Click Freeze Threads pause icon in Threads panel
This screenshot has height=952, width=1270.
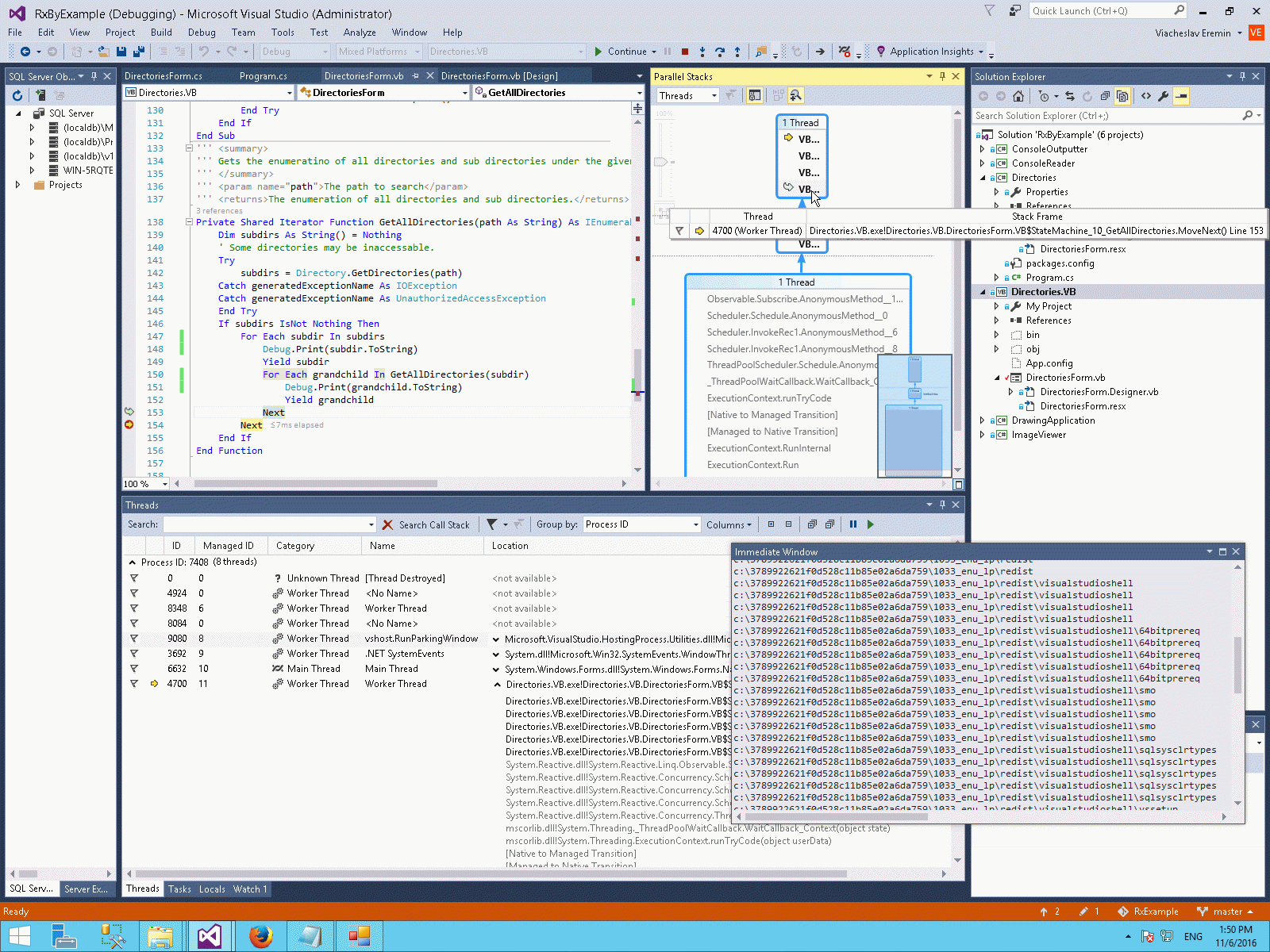click(853, 524)
